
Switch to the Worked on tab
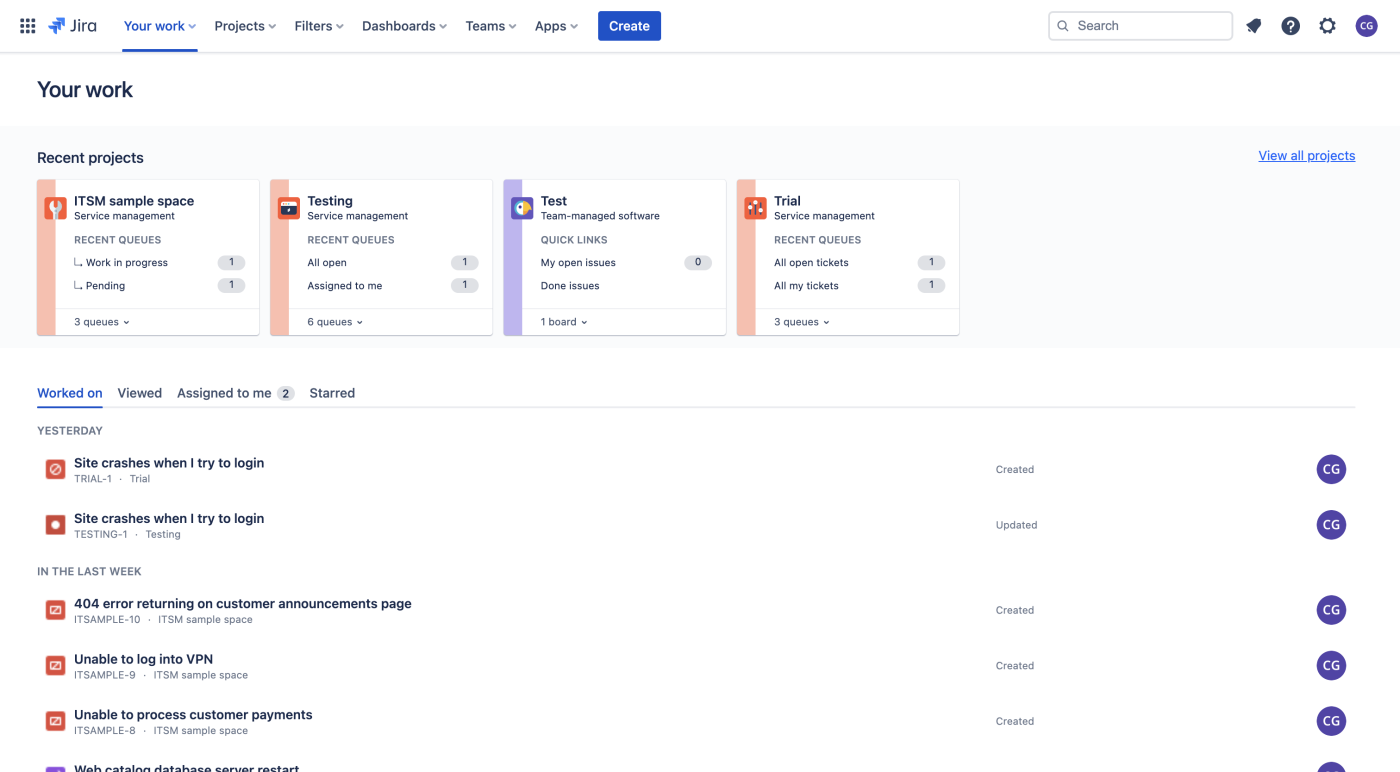coord(70,393)
